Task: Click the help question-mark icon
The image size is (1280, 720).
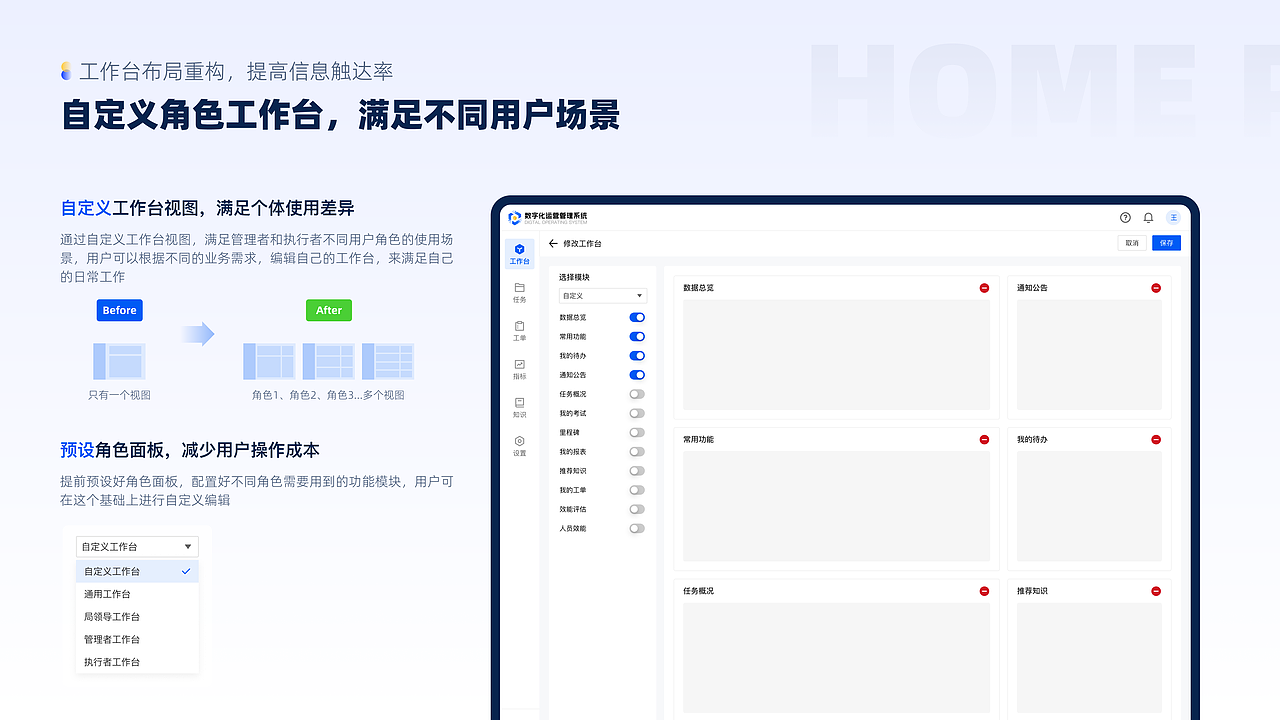Action: tap(1124, 217)
